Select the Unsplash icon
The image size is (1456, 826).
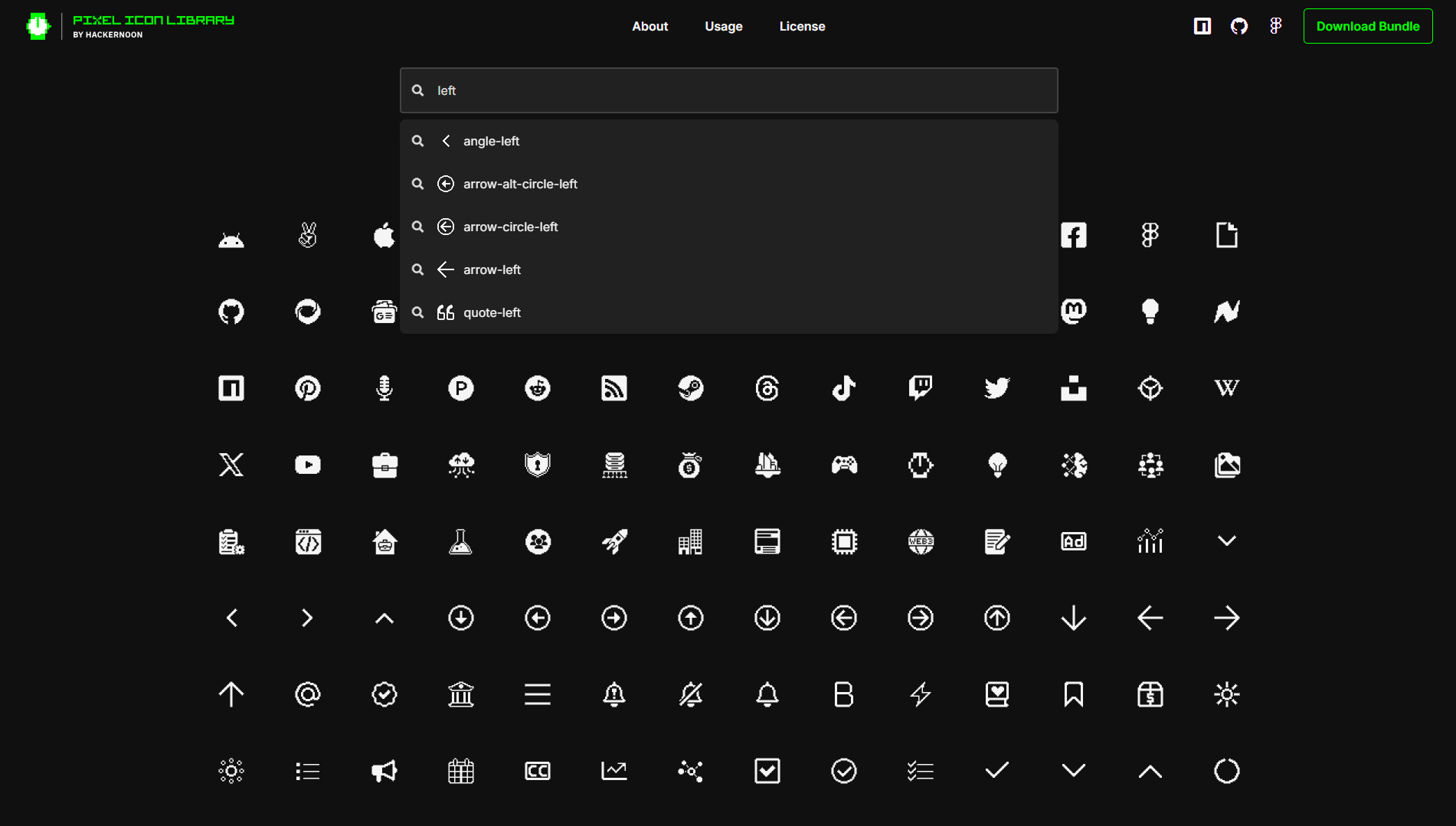click(x=1074, y=388)
